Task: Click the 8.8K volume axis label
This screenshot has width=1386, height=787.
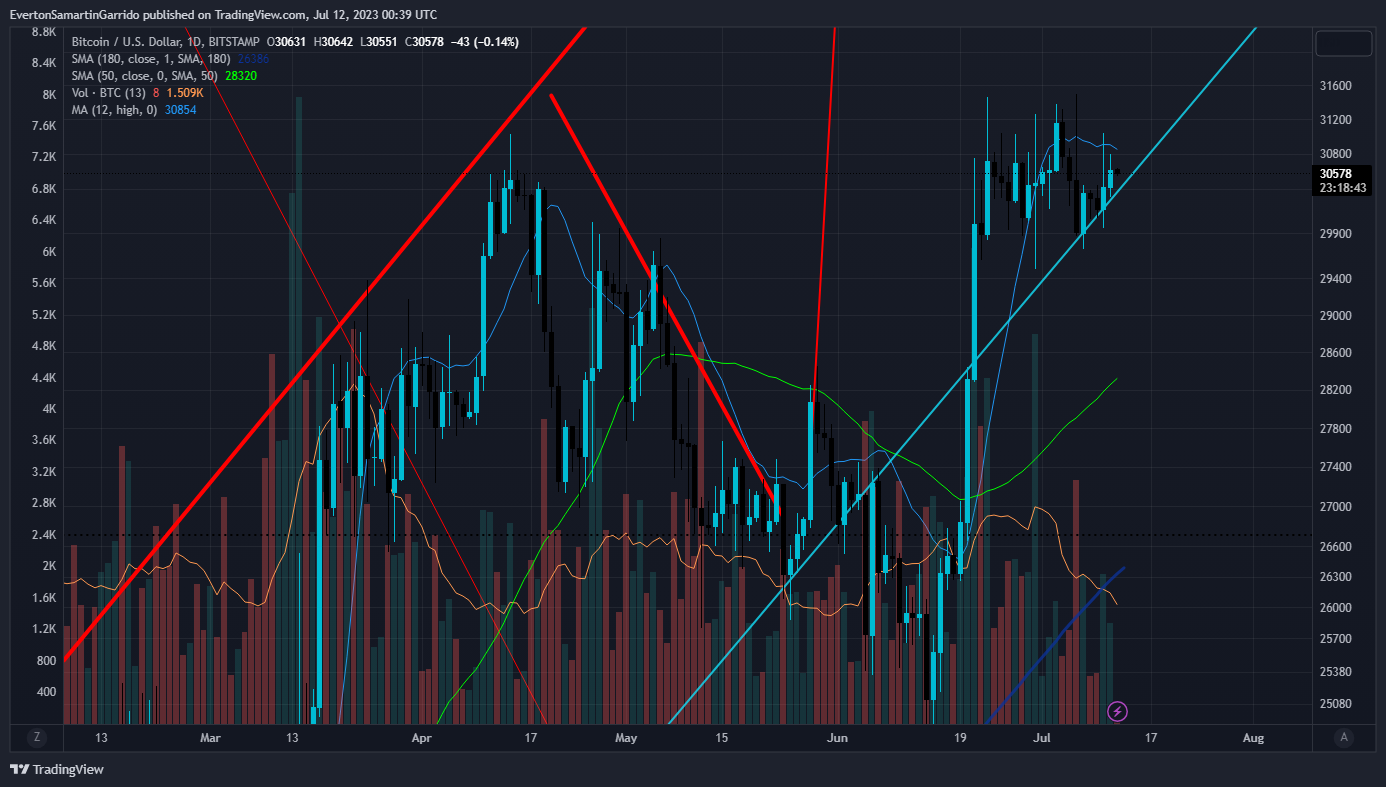Action: pyautogui.click(x=44, y=32)
